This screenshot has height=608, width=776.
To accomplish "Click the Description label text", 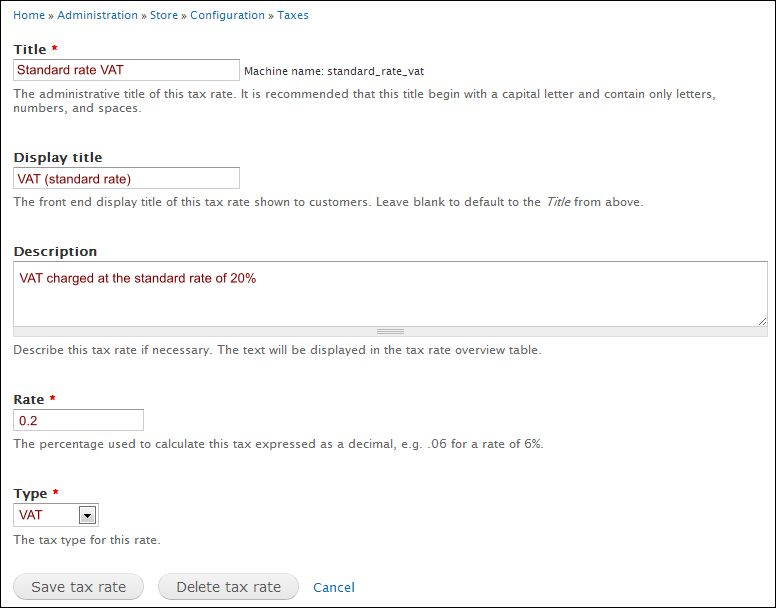I will (x=55, y=251).
